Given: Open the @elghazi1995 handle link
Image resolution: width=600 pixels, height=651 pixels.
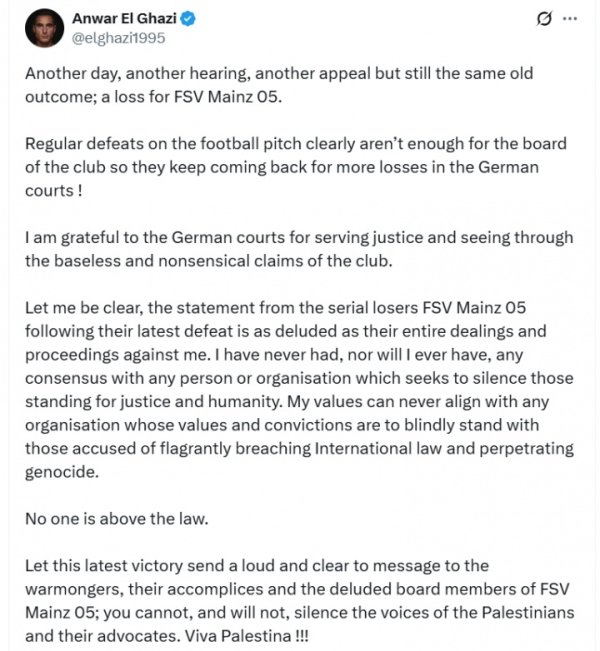Looking at the screenshot, I should pyautogui.click(x=118, y=38).
